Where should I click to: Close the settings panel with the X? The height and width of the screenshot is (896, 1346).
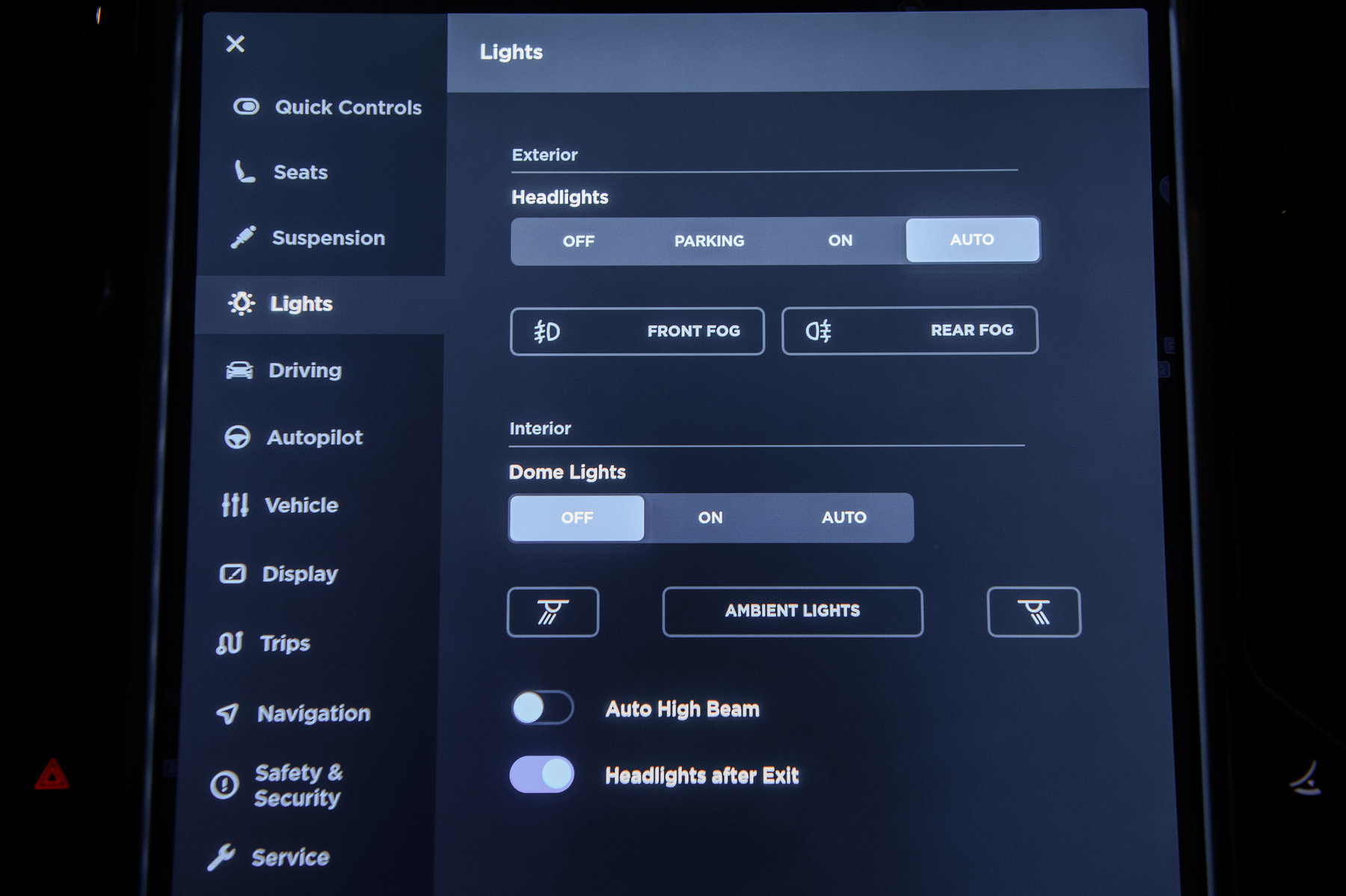[x=236, y=44]
